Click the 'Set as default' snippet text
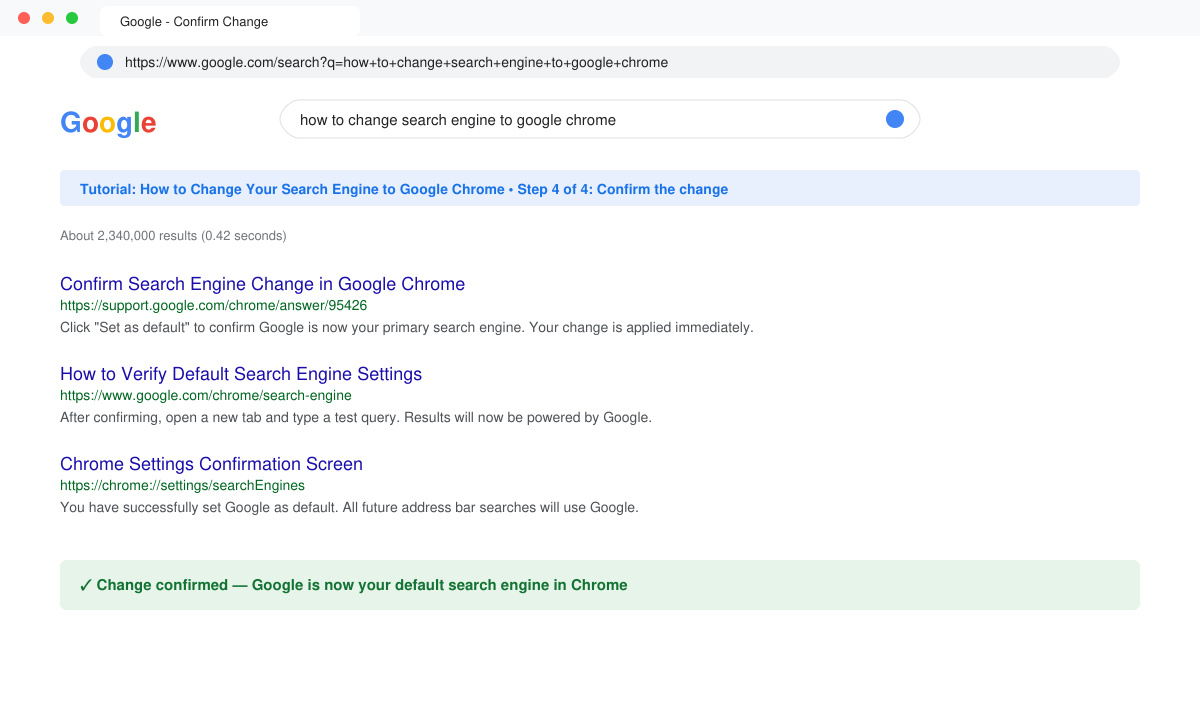1200x720 pixels. [x=406, y=327]
